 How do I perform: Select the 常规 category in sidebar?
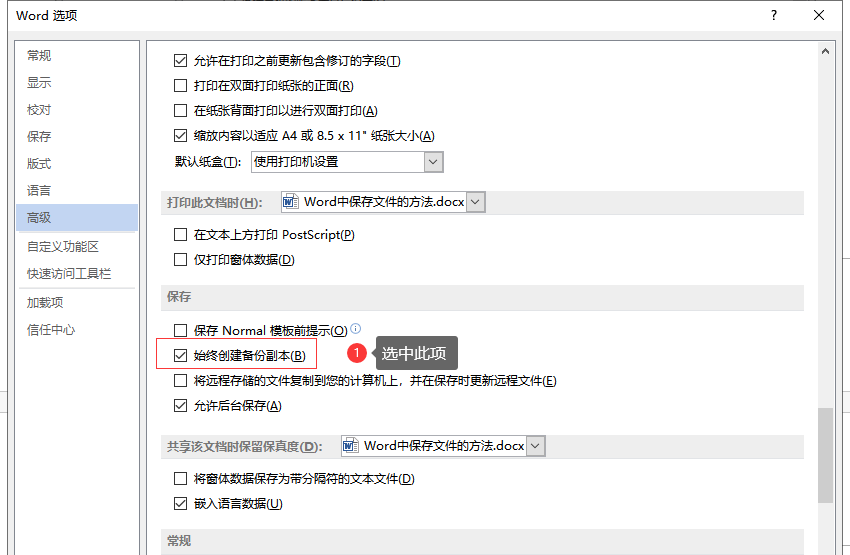[x=39, y=56]
